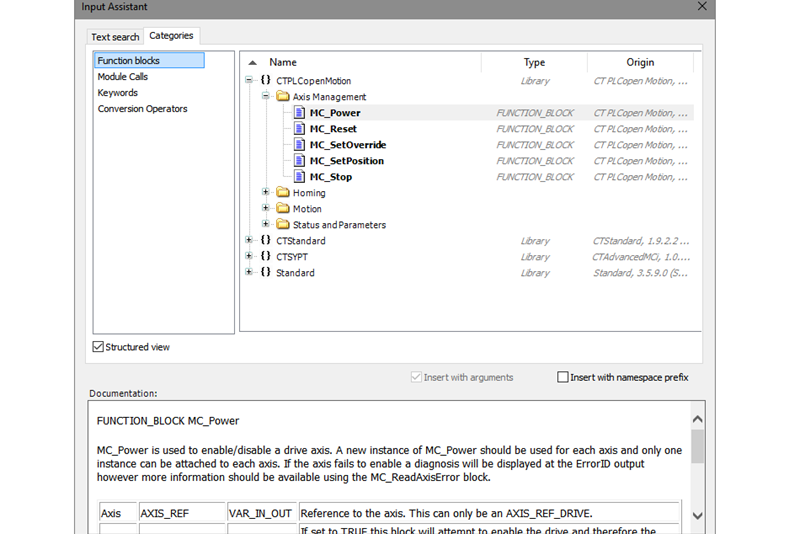Select the MC_Reset tree entry
Screen dimensions: 800x534
click(x=333, y=129)
